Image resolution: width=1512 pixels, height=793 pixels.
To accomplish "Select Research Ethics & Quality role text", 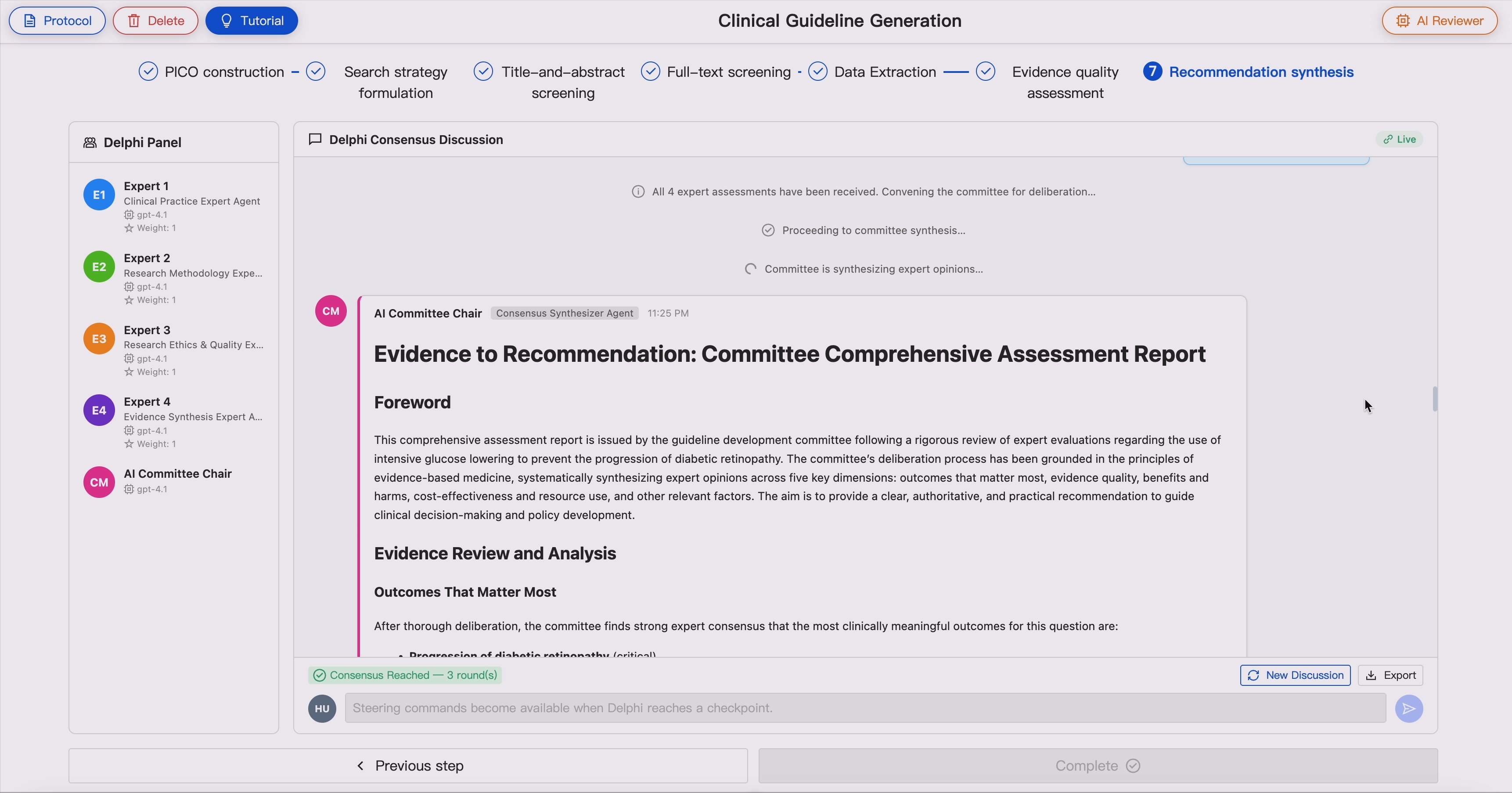I will (x=194, y=345).
